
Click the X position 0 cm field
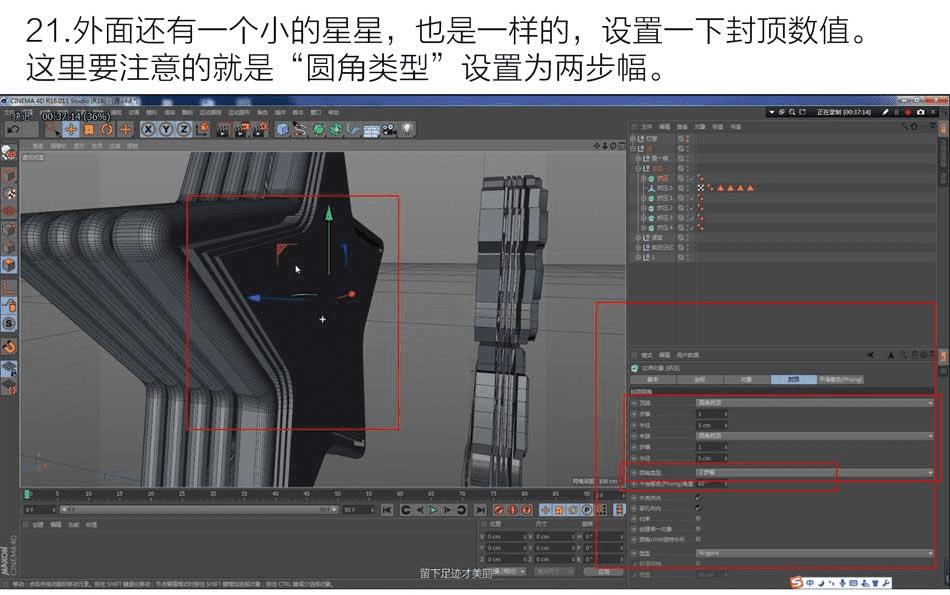505,537
